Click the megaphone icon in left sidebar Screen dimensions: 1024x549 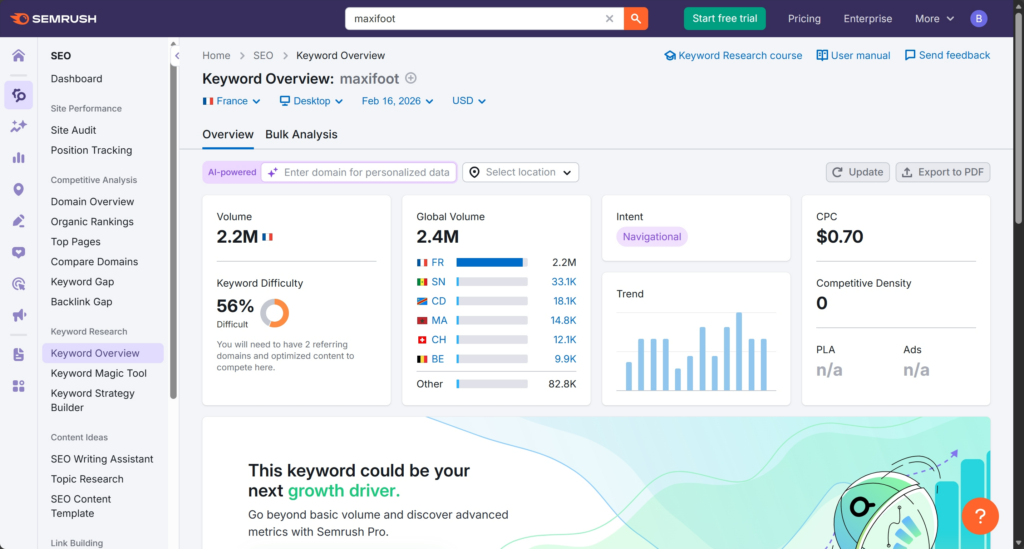18,316
